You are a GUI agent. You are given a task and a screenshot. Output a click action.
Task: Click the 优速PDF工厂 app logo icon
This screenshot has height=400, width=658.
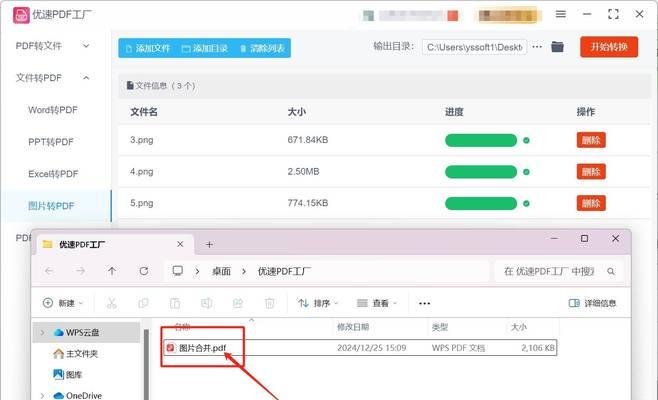pyautogui.click(x=21, y=15)
